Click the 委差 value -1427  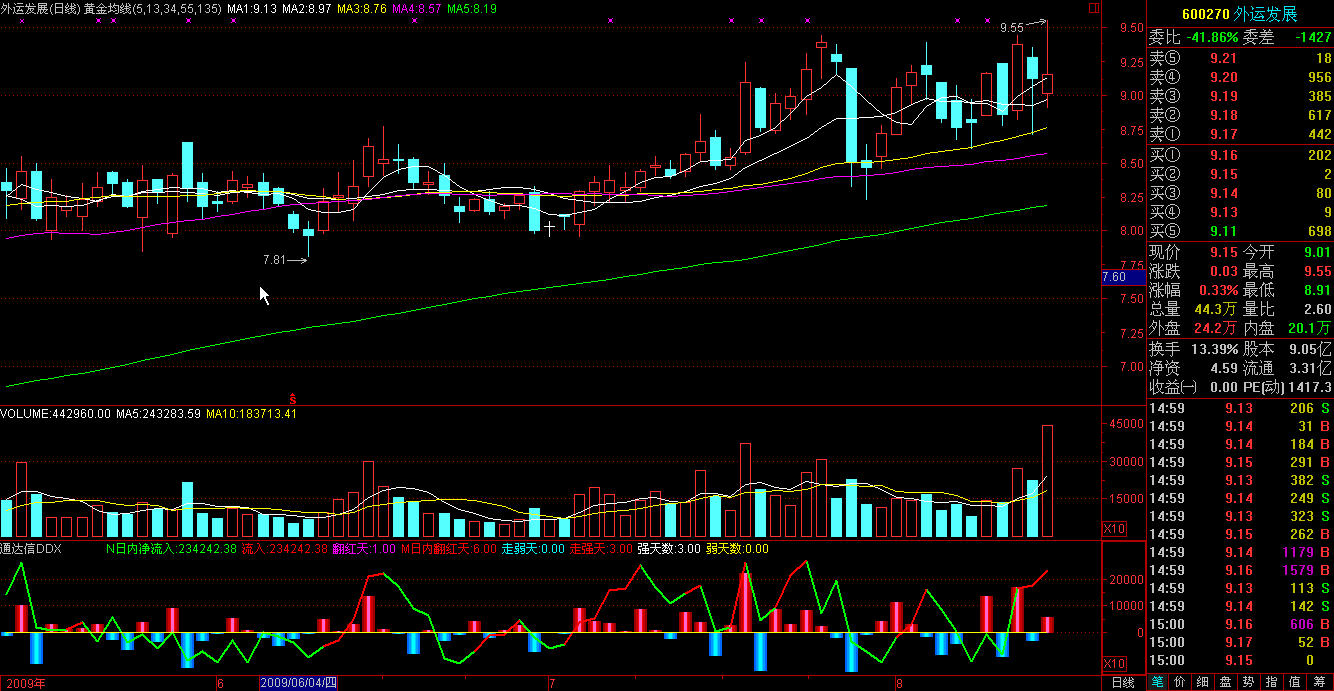click(x=1313, y=38)
